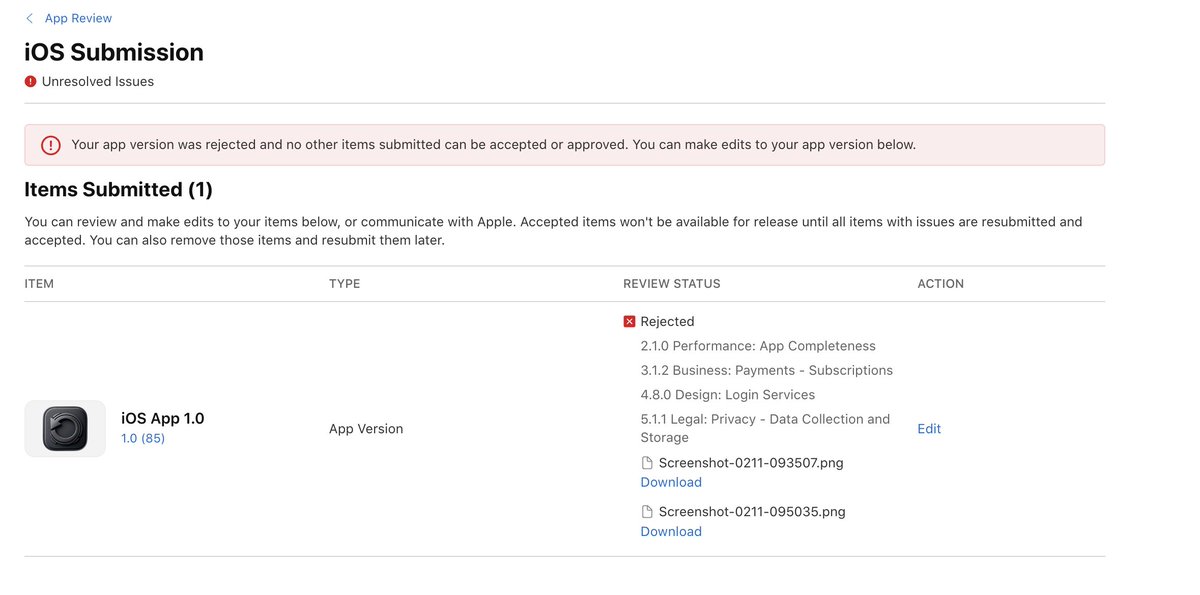
Task: Click the 'App Version' type cell
Action: [366, 429]
